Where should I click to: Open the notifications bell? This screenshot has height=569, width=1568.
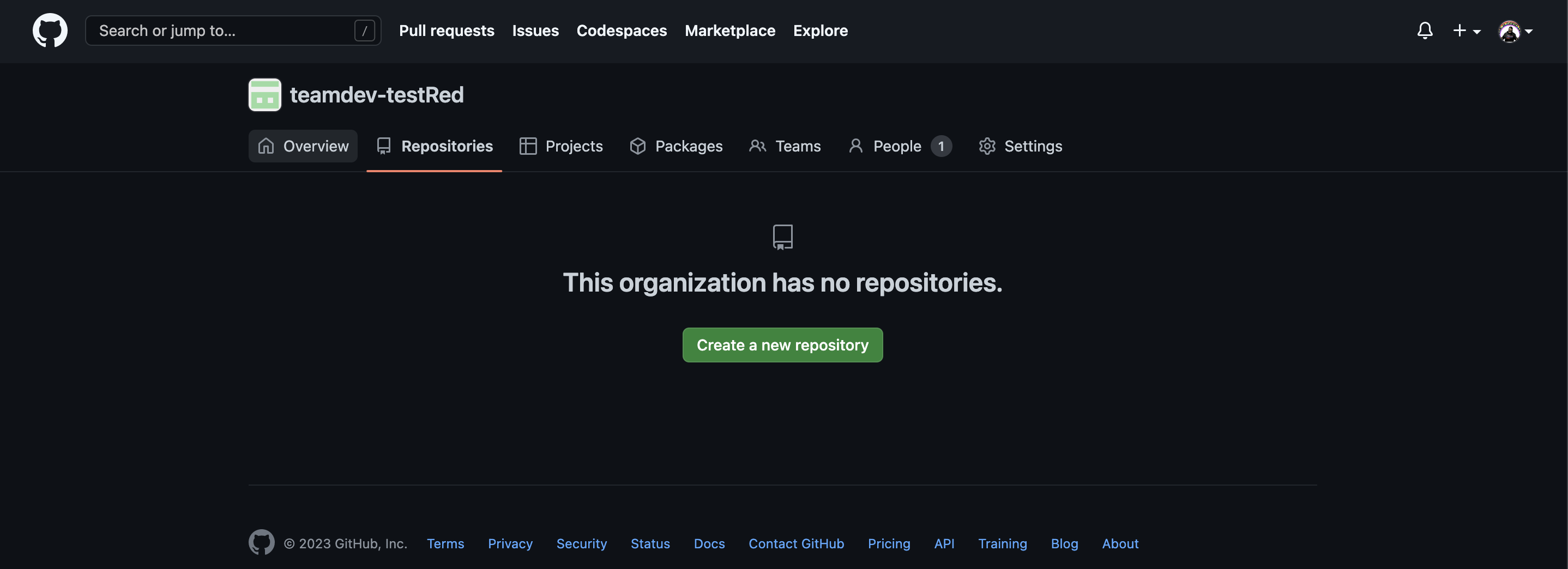1425,30
